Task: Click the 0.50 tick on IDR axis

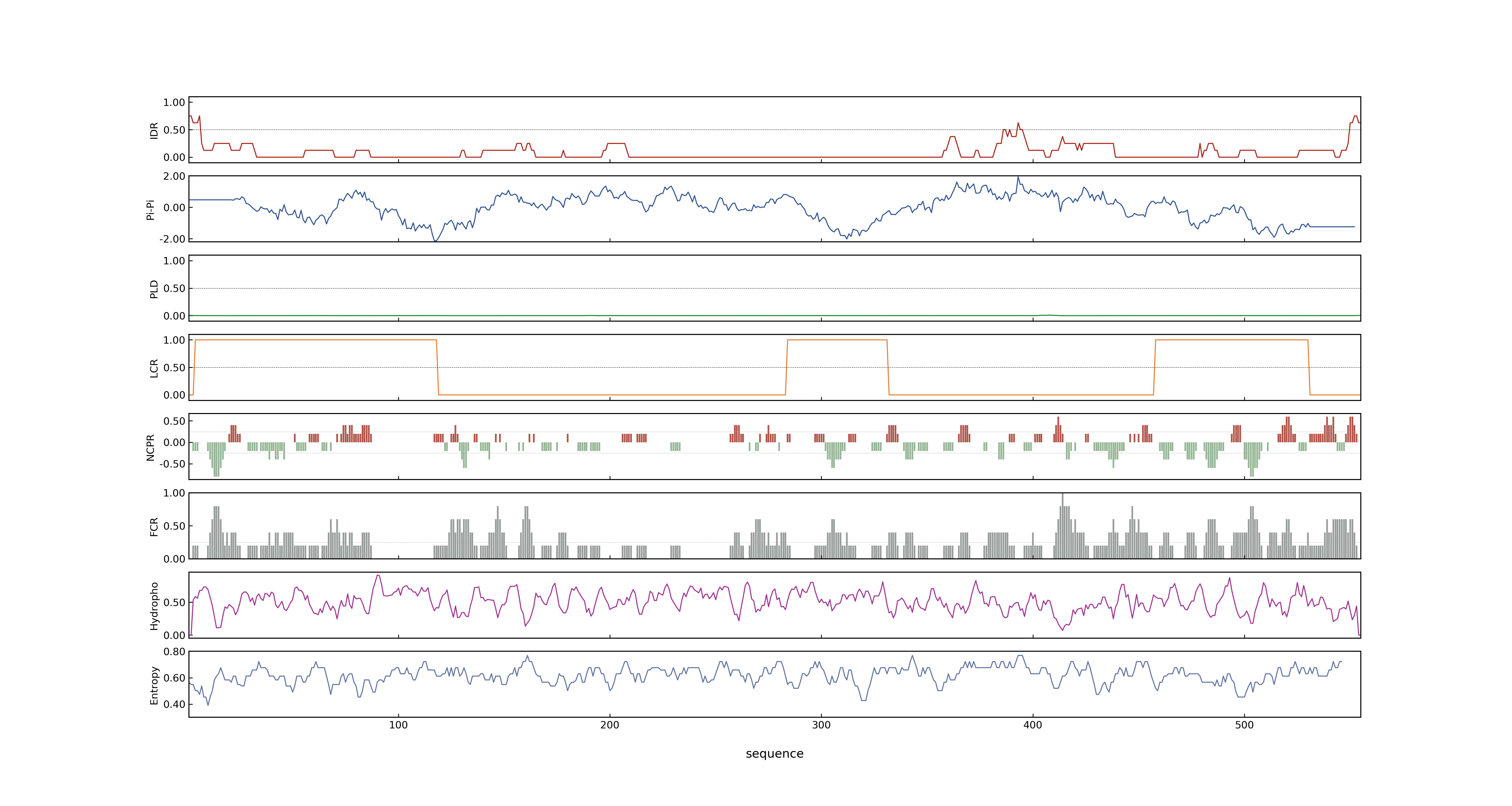Action: [x=174, y=130]
